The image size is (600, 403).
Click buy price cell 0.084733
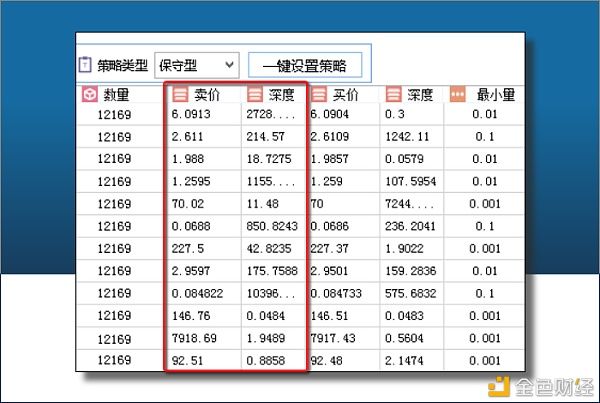click(x=336, y=293)
